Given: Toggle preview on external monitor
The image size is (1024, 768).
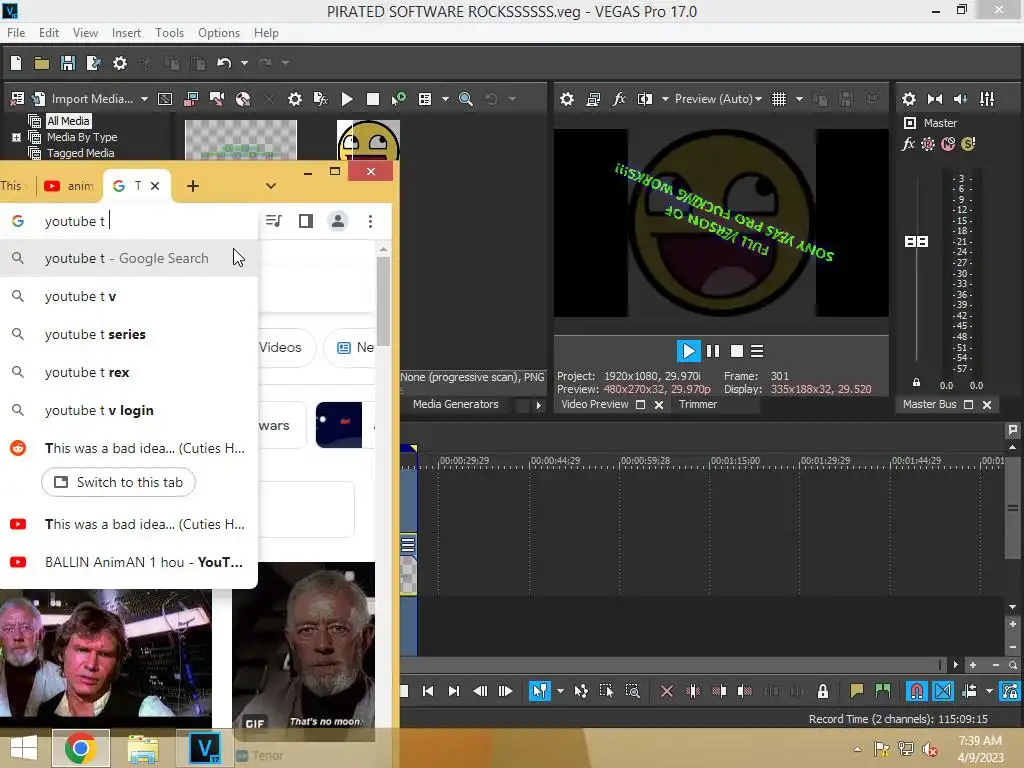Looking at the screenshot, I should pyautogui.click(x=593, y=99).
